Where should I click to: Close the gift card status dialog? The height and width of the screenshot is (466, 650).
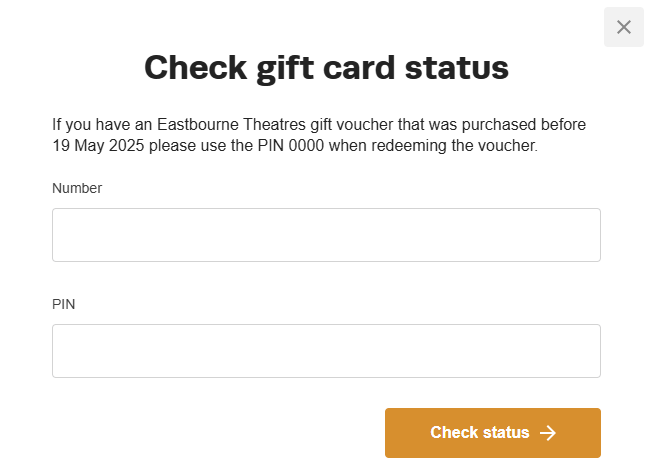coord(624,27)
